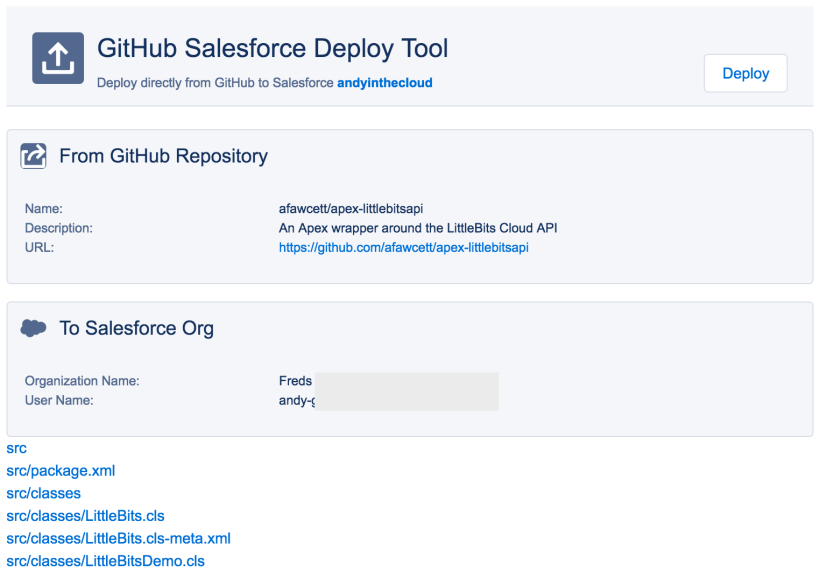Open the andyinthecloud link
The height and width of the screenshot is (571, 820).
coord(384,83)
